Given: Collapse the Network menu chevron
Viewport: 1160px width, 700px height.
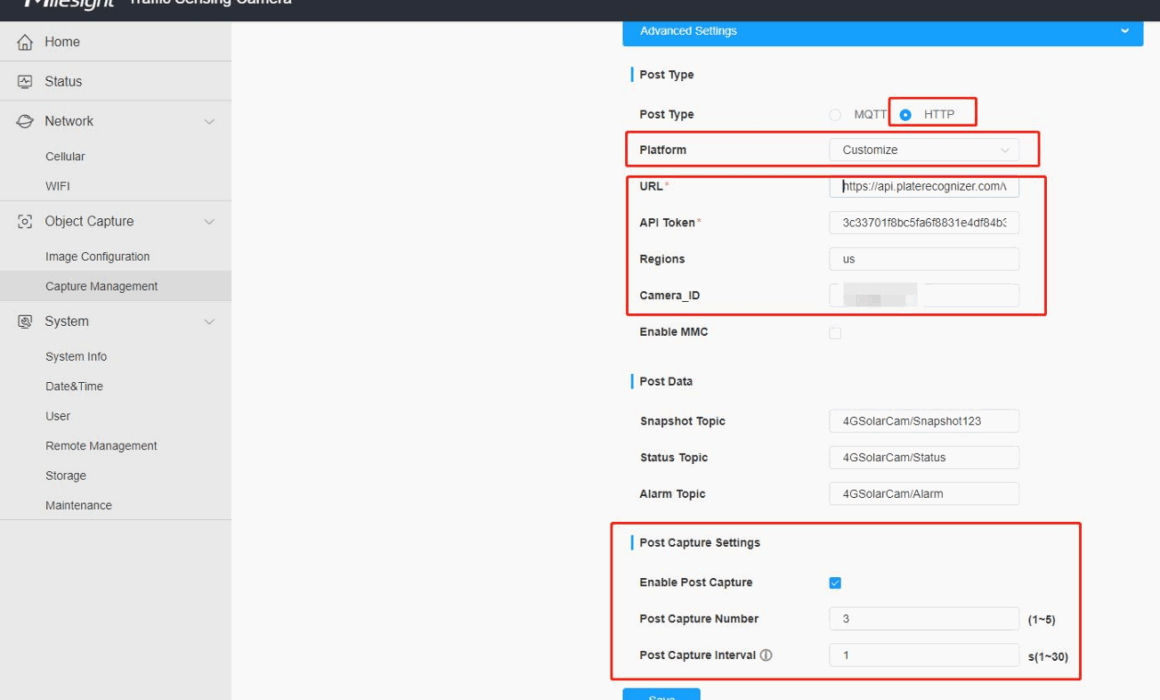Looking at the screenshot, I should pos(209,122).
